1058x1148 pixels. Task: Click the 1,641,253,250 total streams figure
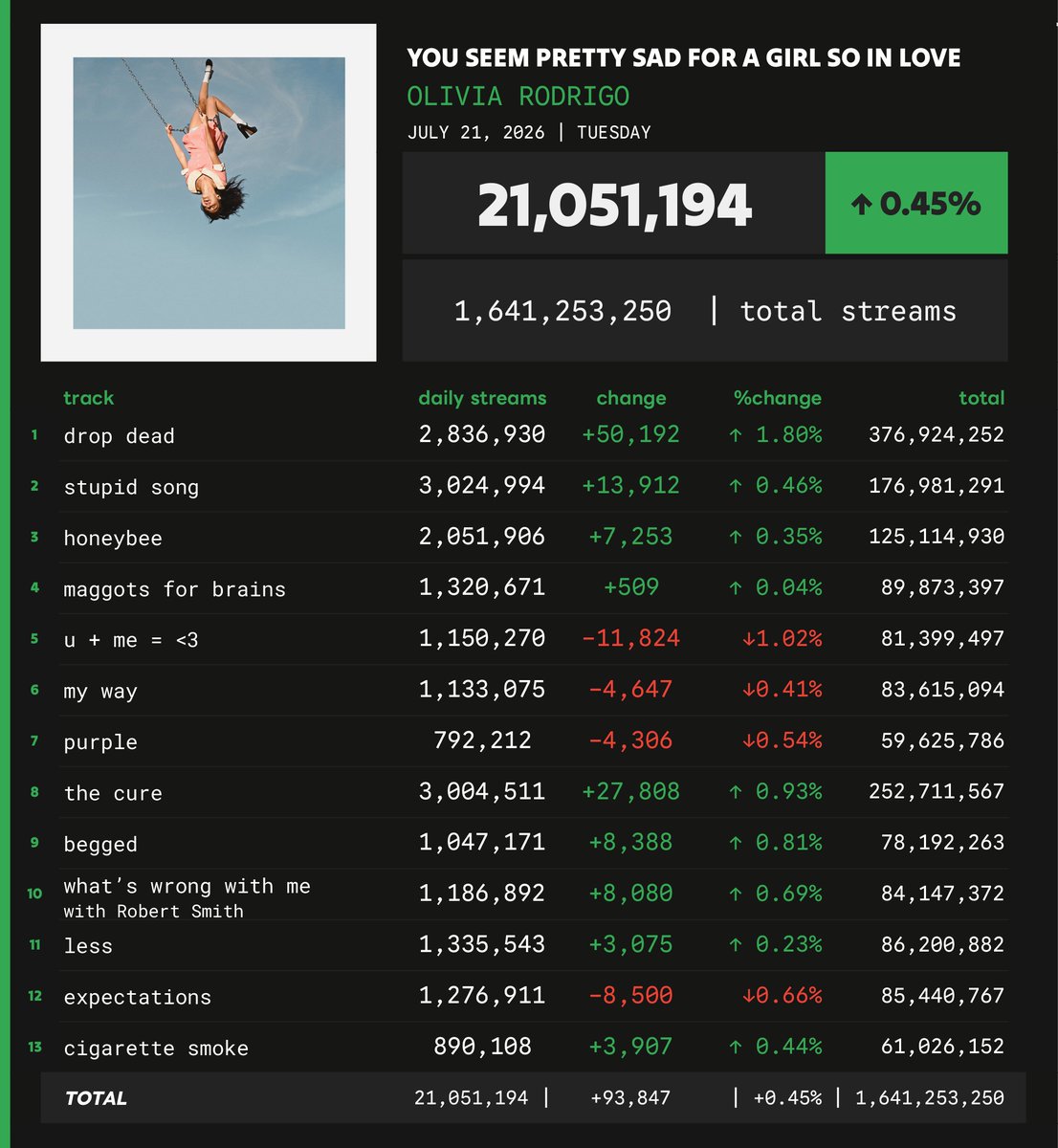[562, 311]
